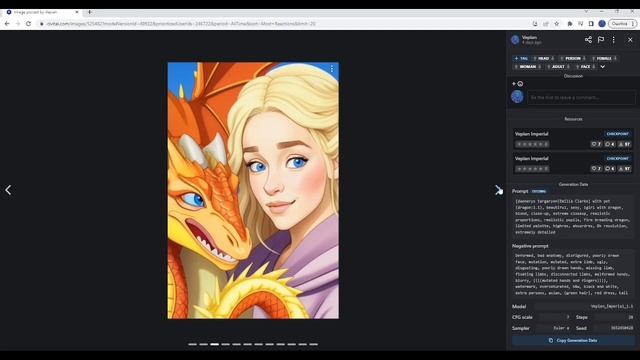This screenshot has height=360, width=640.
Task: Click the Copy Generation Data button
Action: point(573,340)
